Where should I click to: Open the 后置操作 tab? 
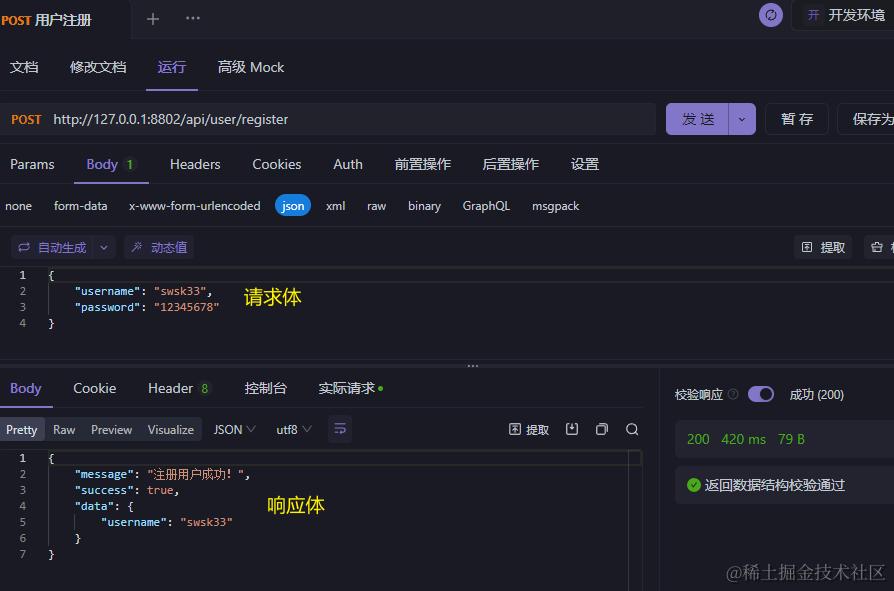510,164
